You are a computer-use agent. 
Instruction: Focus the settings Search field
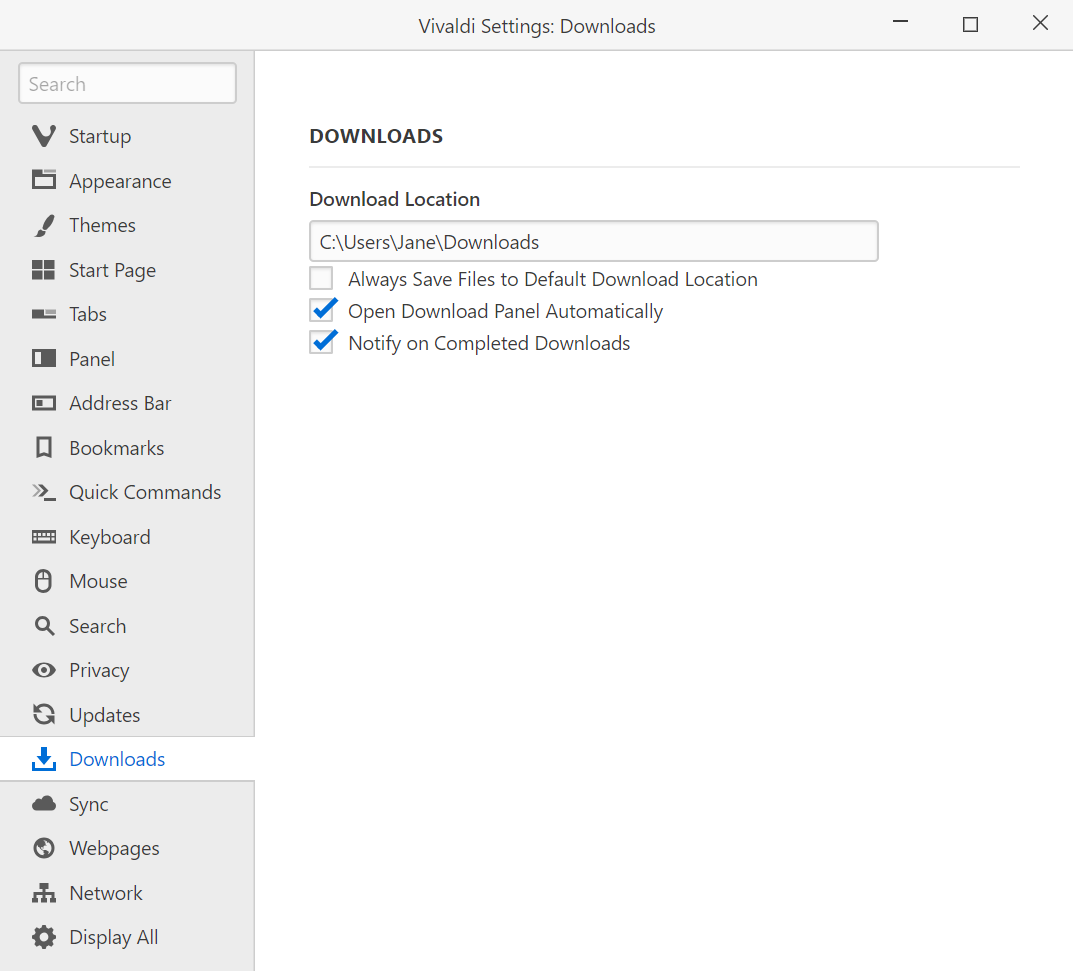127,83
